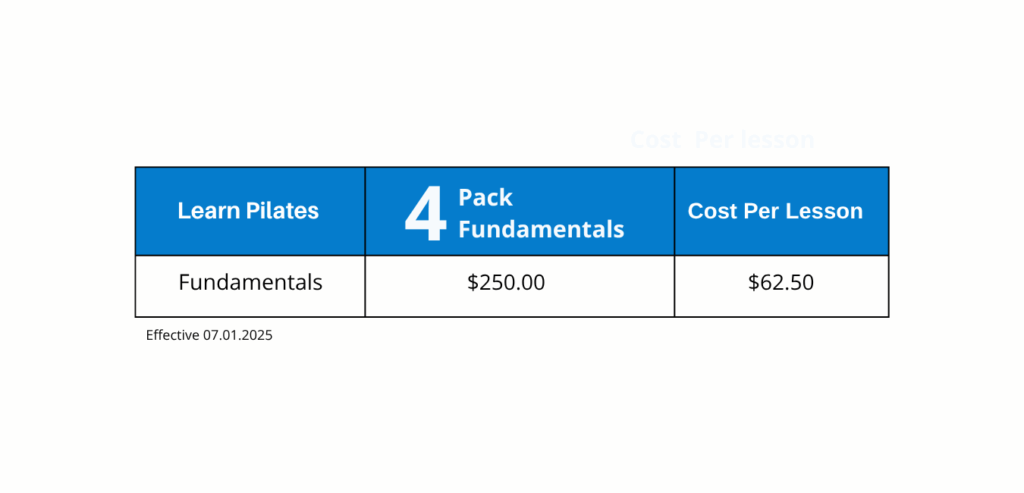Click the word "Pack" in the header
Viewport: 1024px width, 493px height.
tap(485, 198)
